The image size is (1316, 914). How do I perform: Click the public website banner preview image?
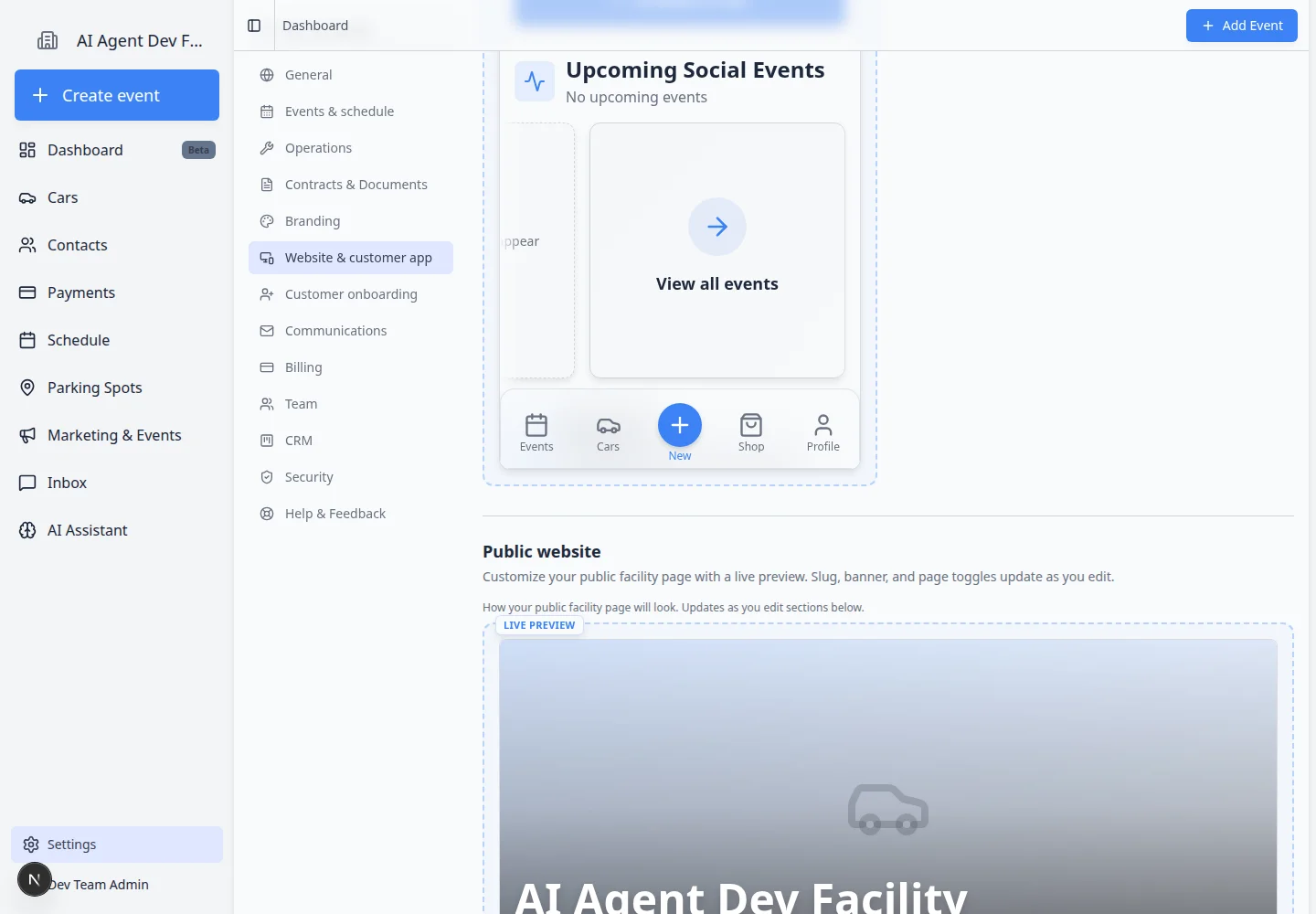coord(887,777)
